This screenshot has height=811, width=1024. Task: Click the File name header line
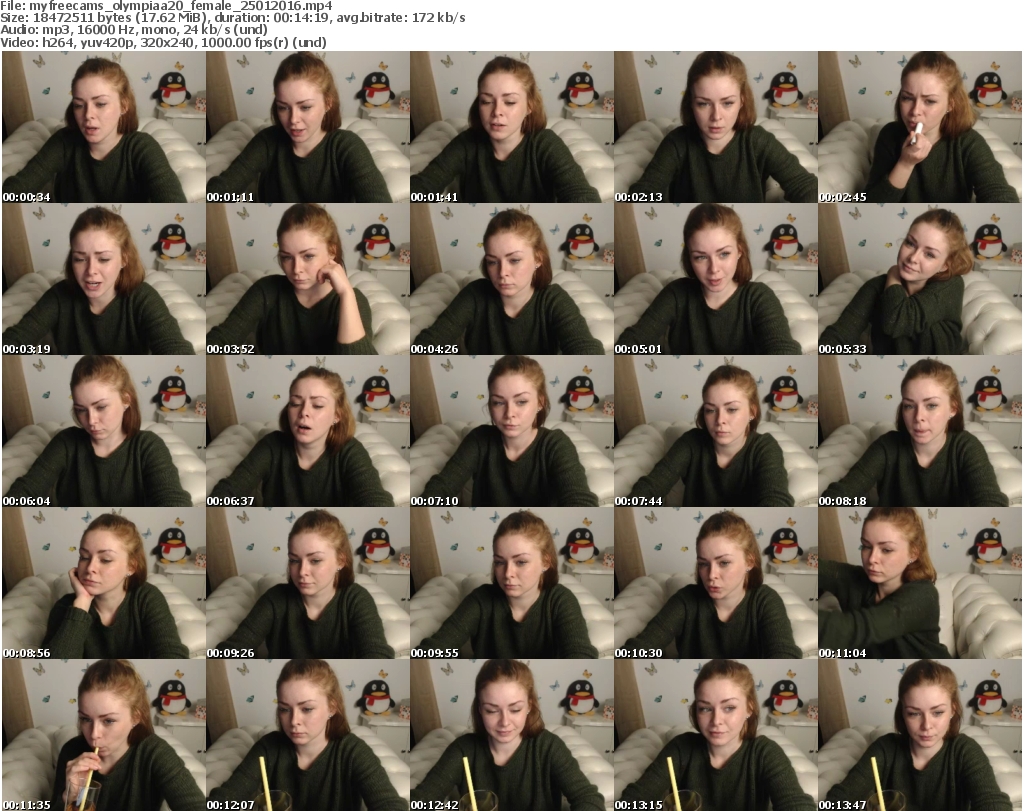(x=167, y=6)
